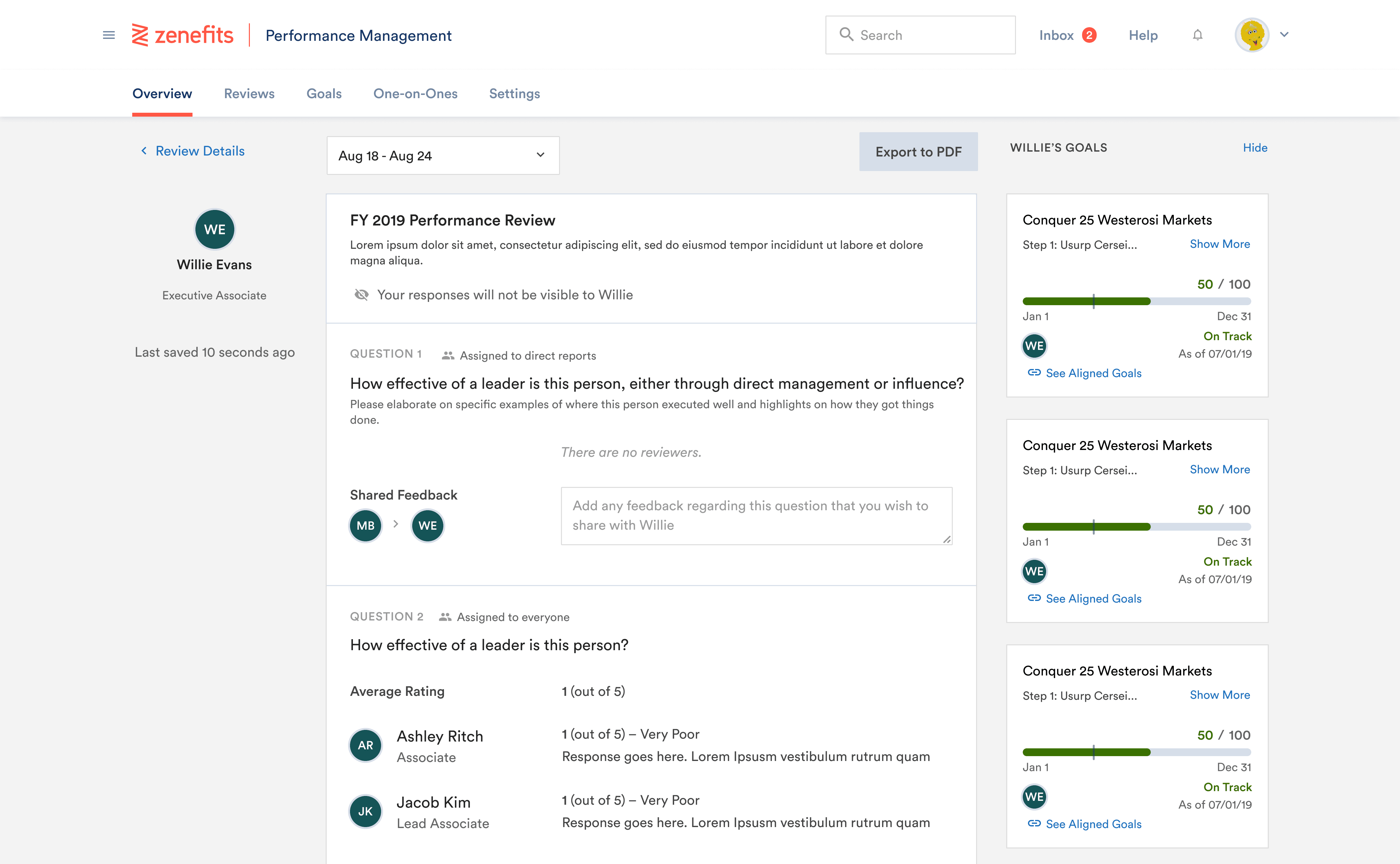Viewport: 1400px width, 864px height.
Task: Click the shared feedback text box
Action: [756, 515]
